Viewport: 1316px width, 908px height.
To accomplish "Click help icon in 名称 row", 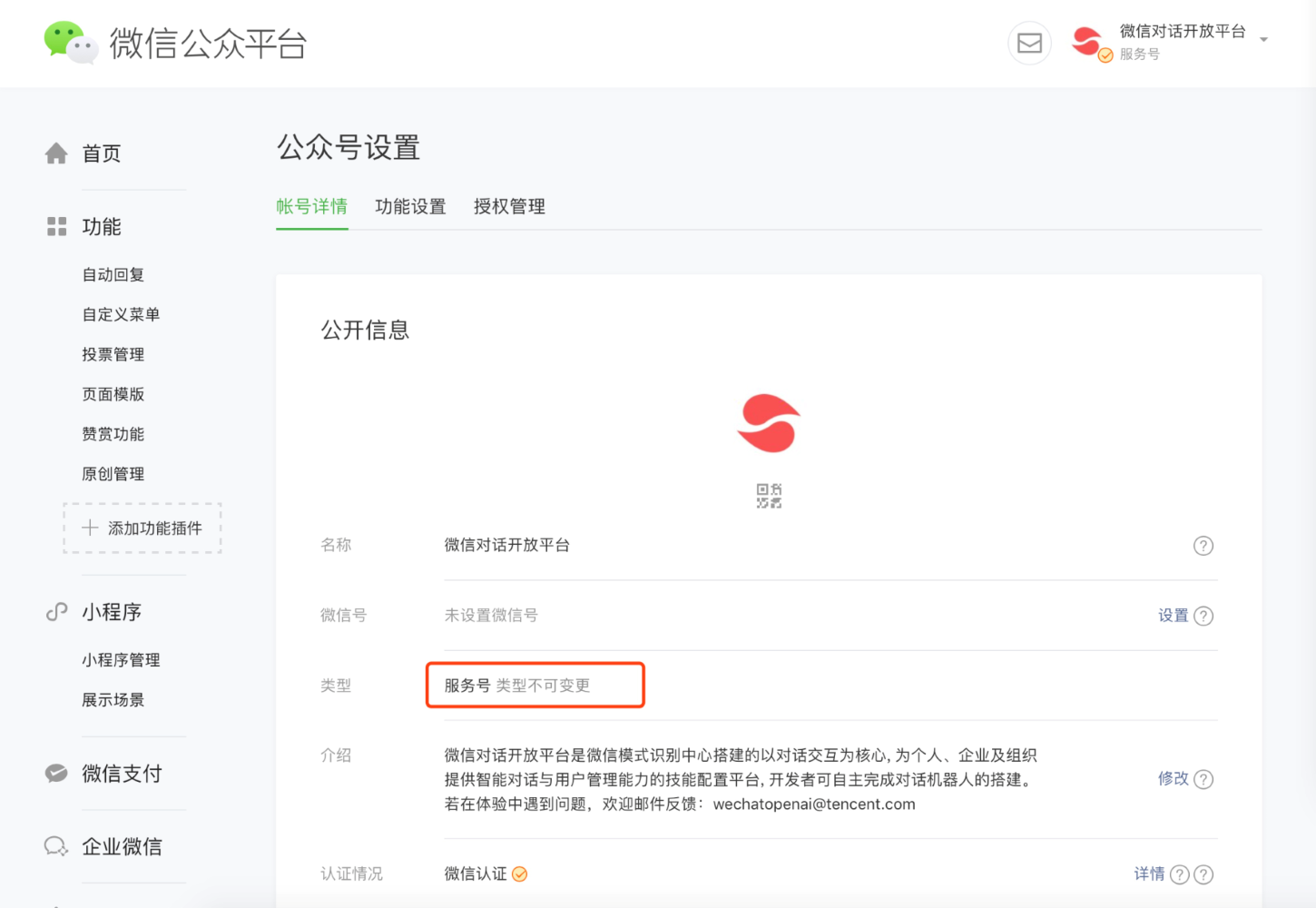I will (1203, 546).
